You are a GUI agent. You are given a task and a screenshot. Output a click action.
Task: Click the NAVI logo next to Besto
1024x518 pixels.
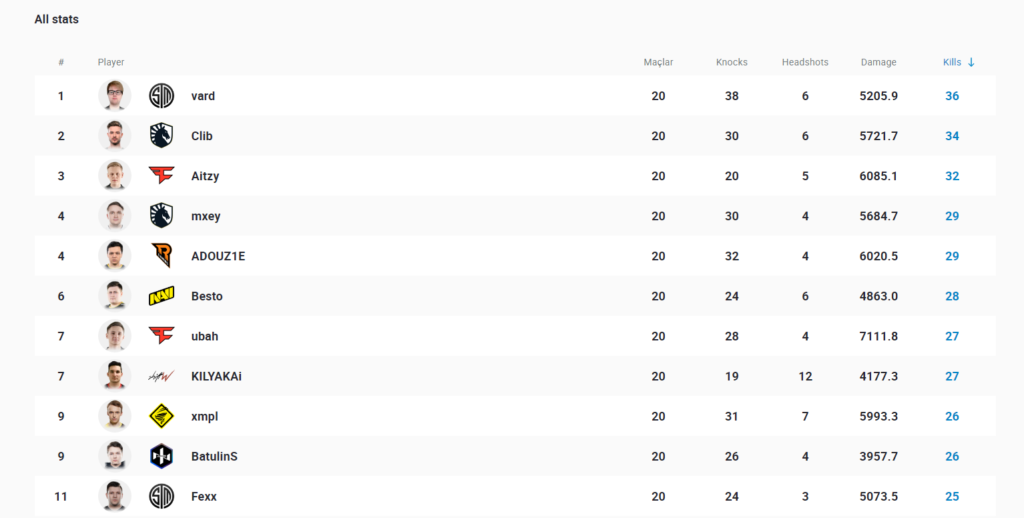161,296
